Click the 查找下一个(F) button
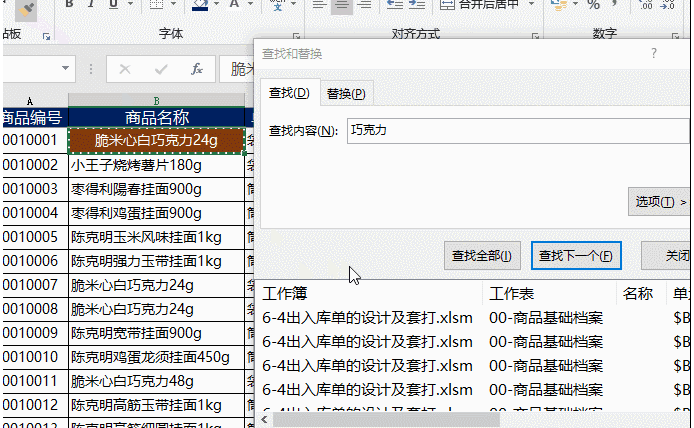This screenshot has width=694, height=428. (x=576, y=256)
